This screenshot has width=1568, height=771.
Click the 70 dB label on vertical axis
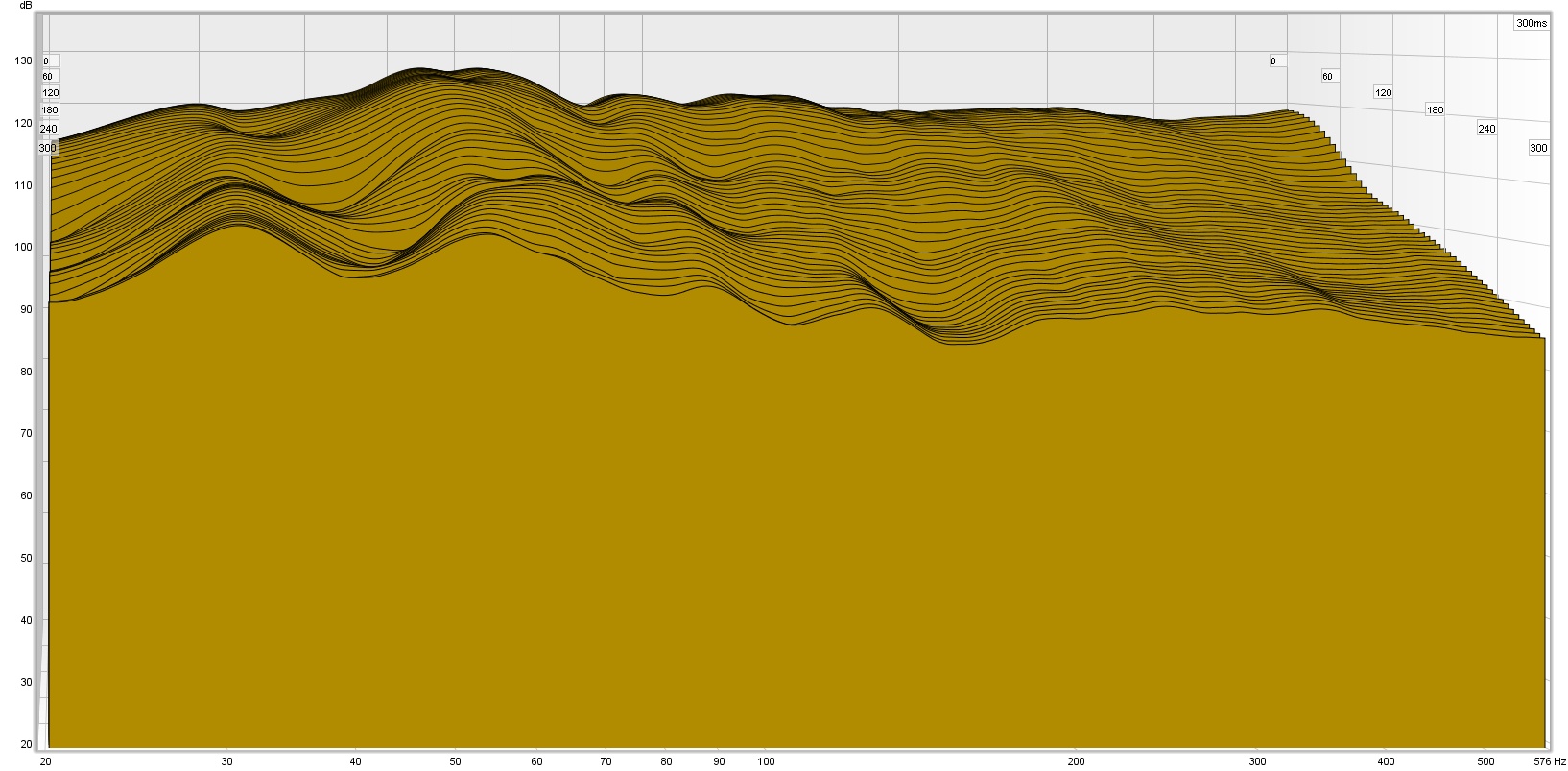point(26,433)
